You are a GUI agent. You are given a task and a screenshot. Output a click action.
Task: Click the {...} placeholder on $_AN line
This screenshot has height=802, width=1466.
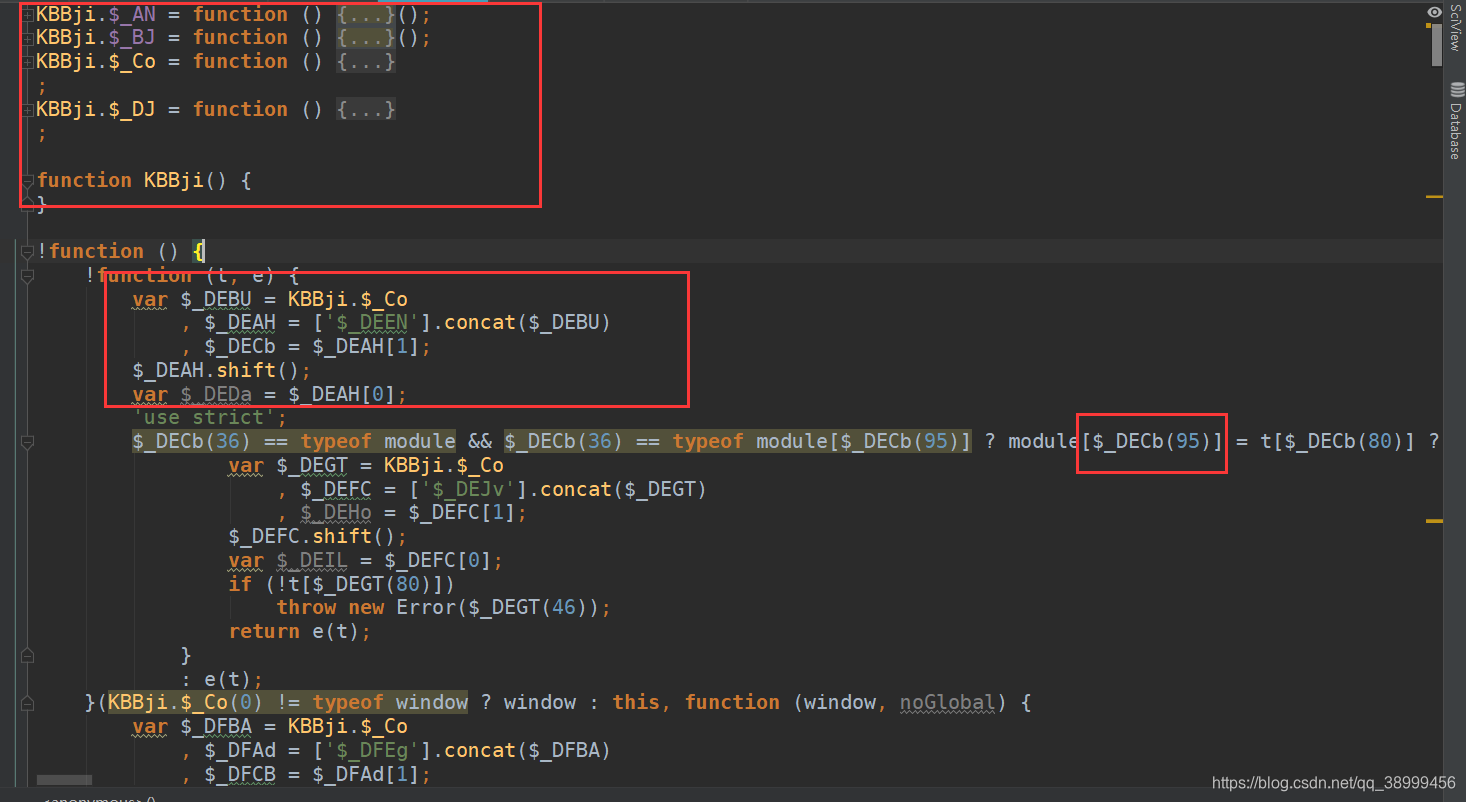click(x=366, y=14)
